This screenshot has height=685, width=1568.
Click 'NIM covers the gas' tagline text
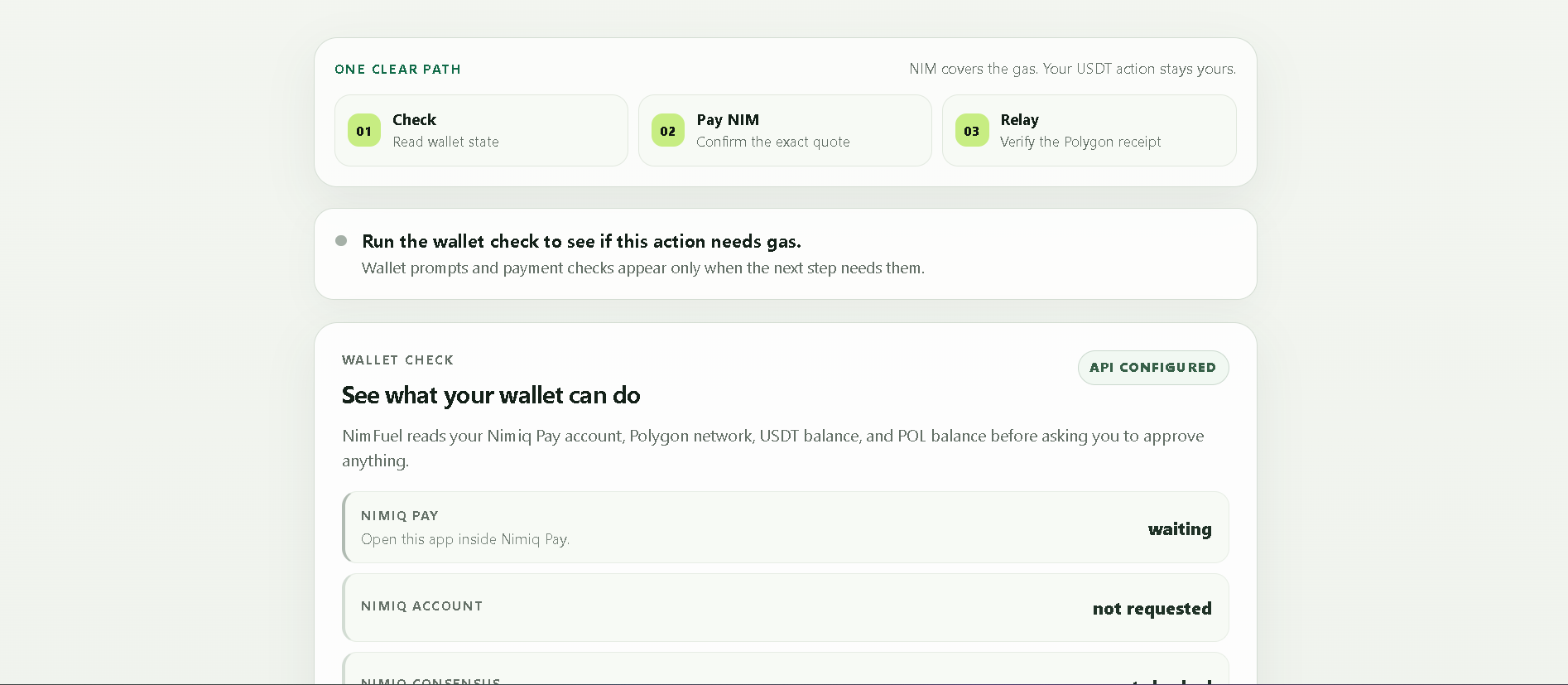1072,69
